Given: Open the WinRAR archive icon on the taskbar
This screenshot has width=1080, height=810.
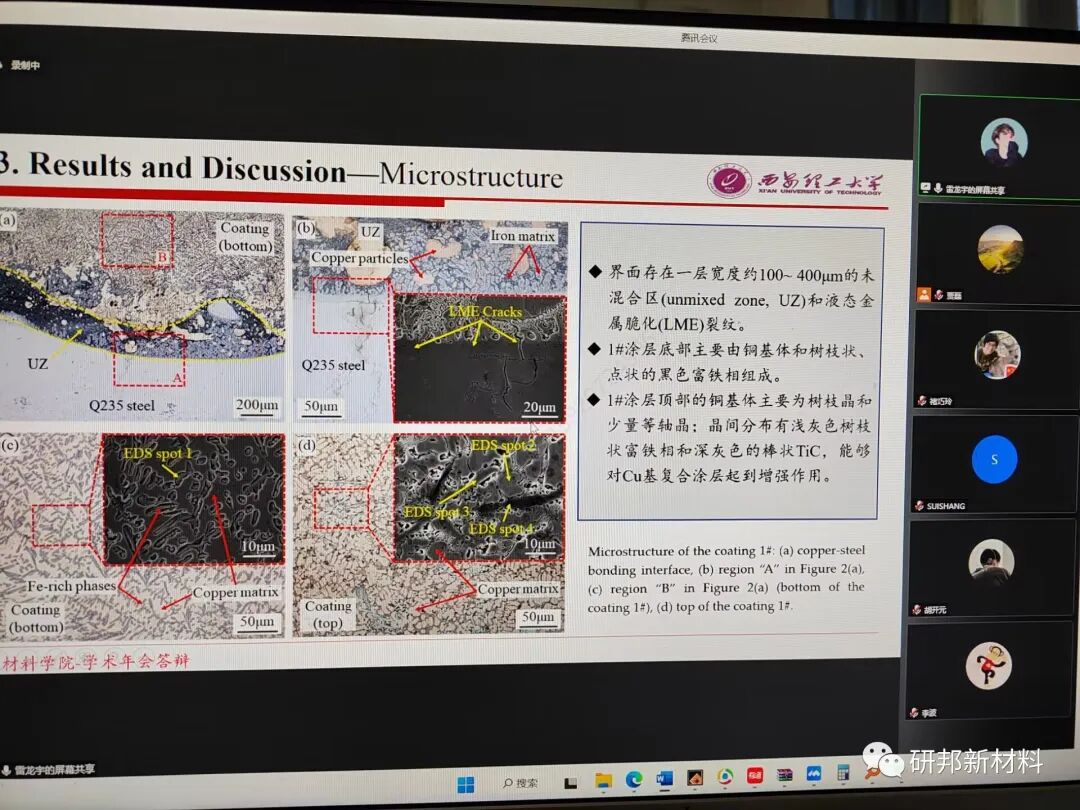Looking at the screenshot, I should click(x=785, y=776).
